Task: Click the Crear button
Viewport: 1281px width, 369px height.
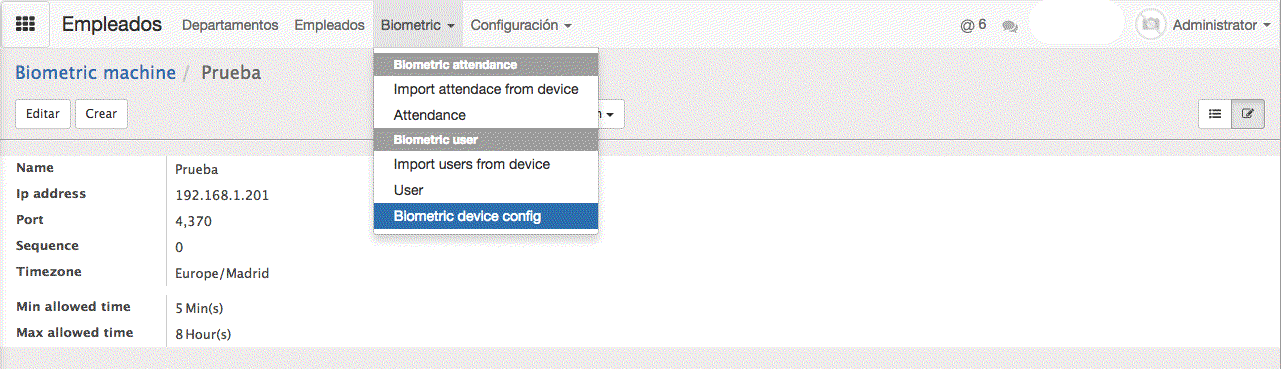Action: [101, 114]
